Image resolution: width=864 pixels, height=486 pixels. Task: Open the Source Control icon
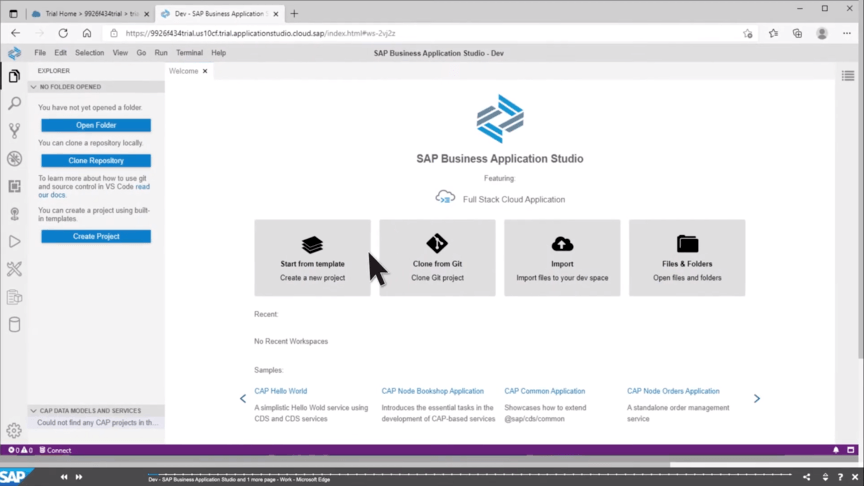tap(14, 131)
